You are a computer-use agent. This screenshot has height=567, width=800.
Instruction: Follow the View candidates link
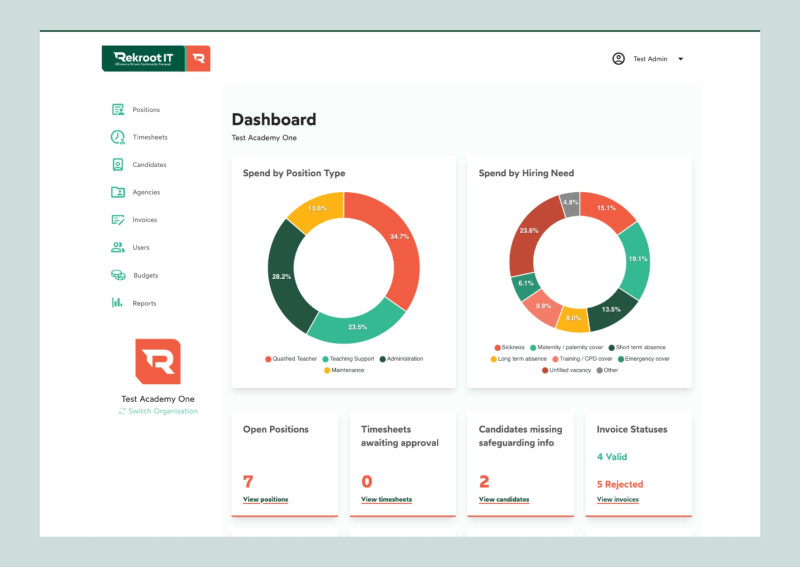[x=504, y=499]
